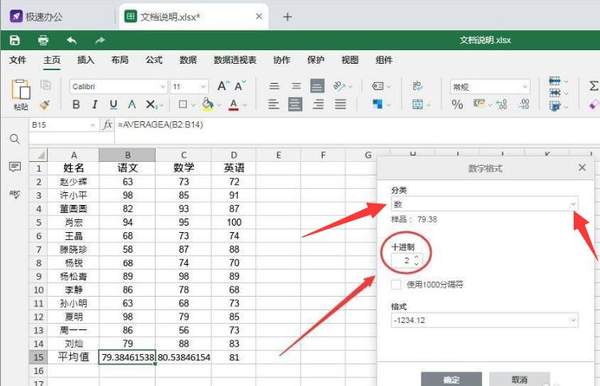Open the number format dropdown in ribbon

525,87
